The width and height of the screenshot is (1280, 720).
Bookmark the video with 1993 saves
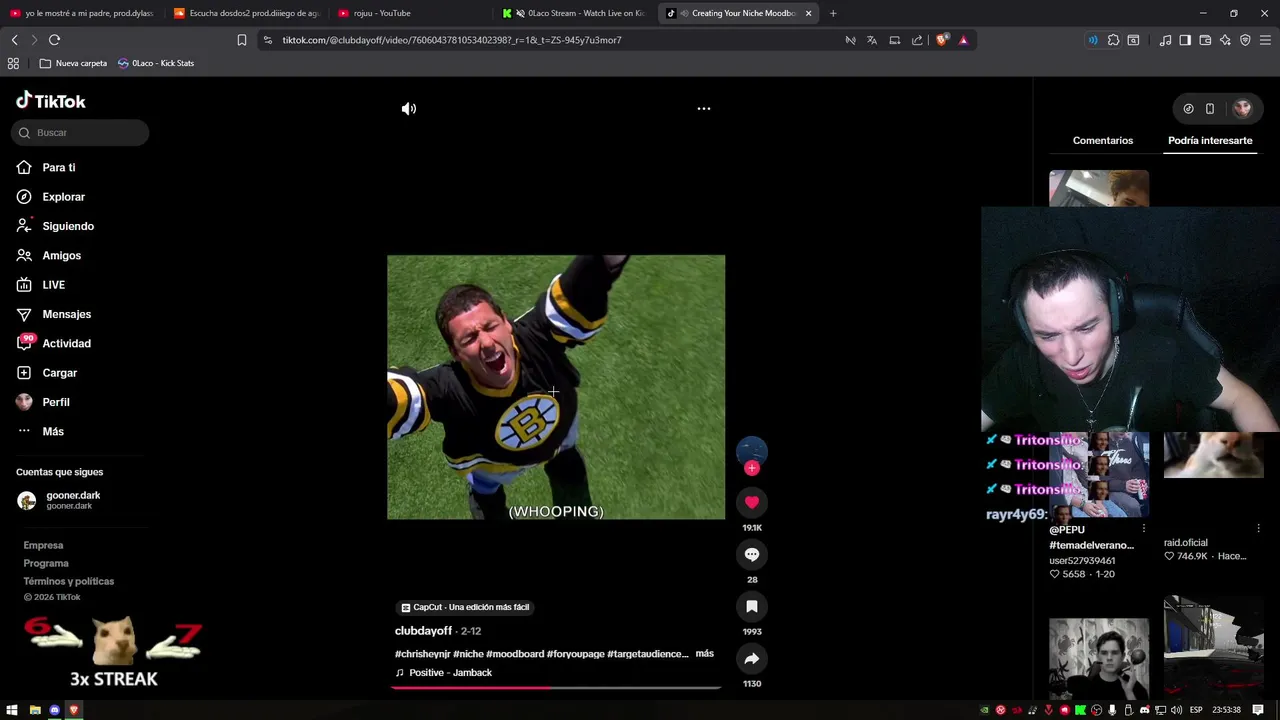[752, 606]
